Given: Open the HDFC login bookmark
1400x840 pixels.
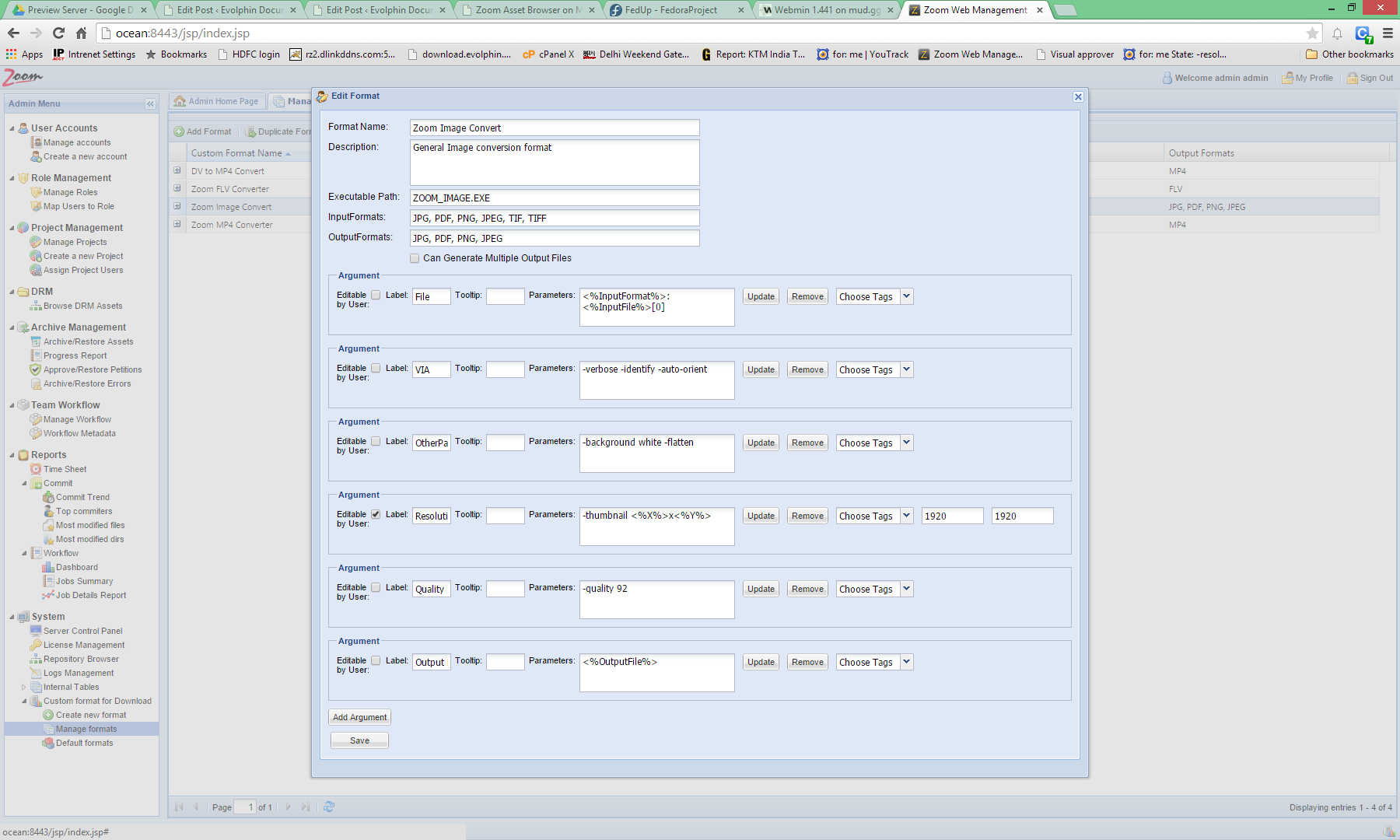Looking at the screenshot, I should point(249,54).
